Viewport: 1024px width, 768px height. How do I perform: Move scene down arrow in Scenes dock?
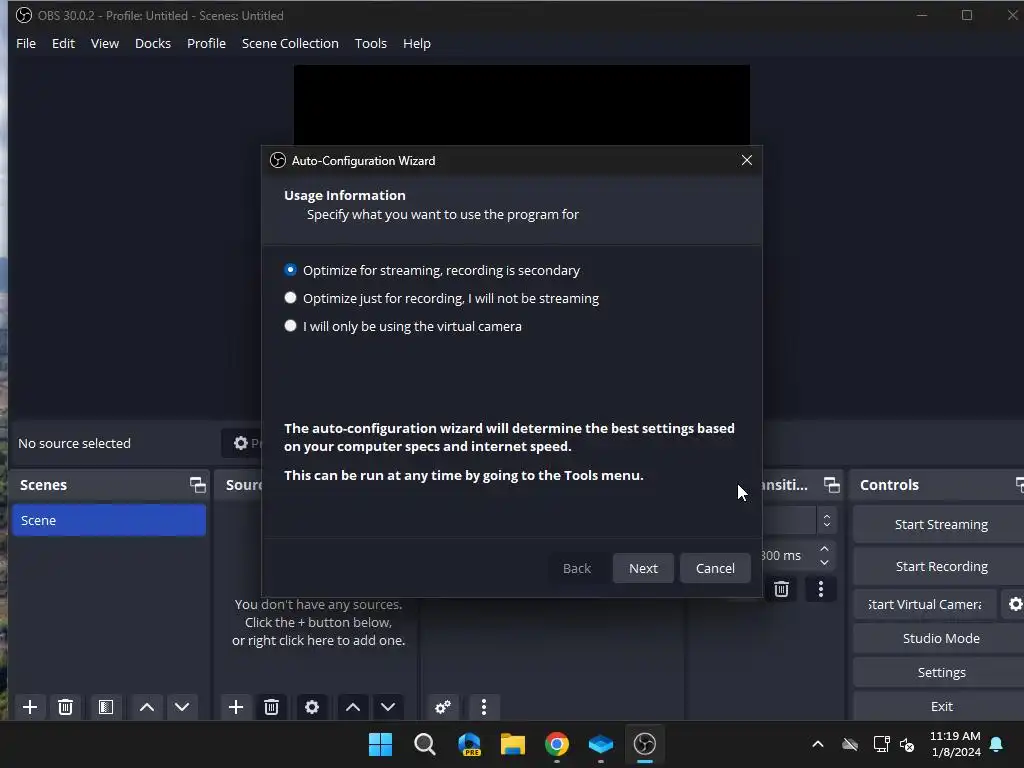click(182, 707)
